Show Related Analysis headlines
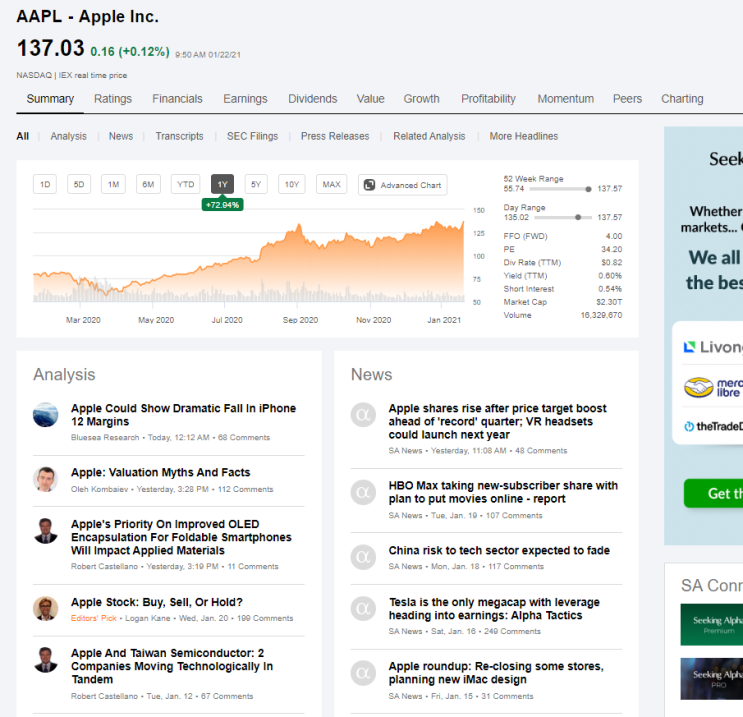This screenshot has height=717, width=743. (429, 136)
